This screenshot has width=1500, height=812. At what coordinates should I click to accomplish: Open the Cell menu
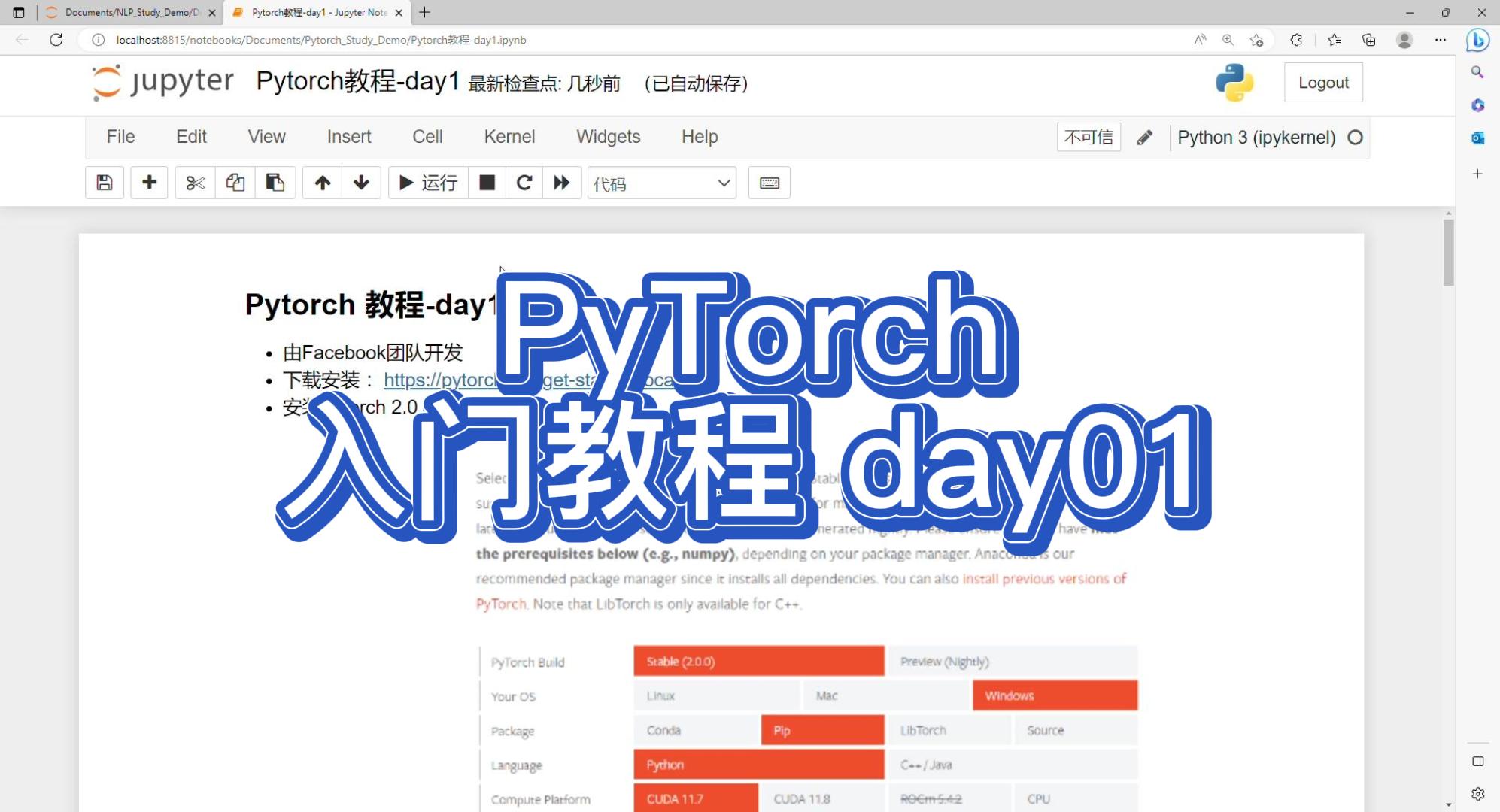(x=427, y=137)
